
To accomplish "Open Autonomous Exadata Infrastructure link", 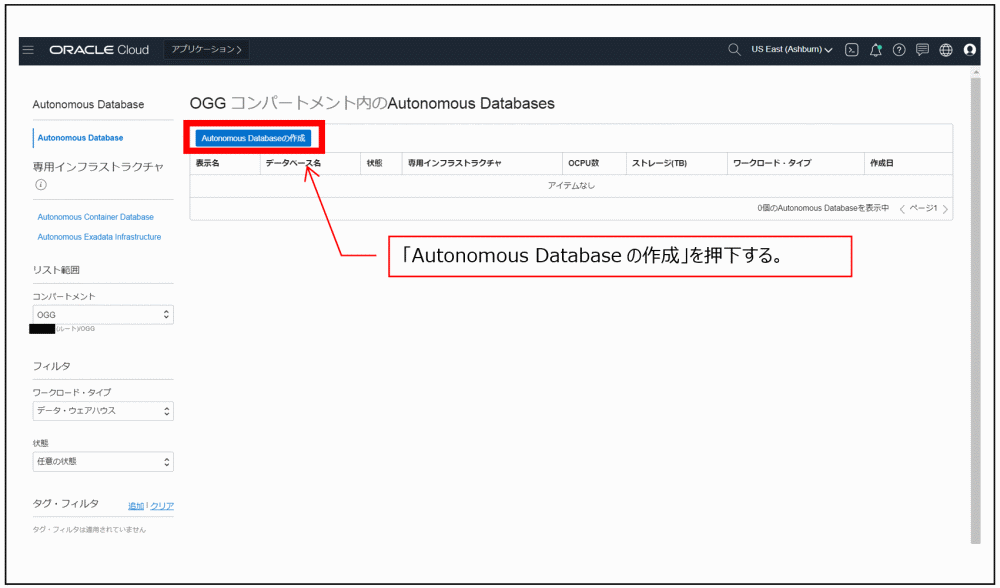I will [x=99, y=237].
